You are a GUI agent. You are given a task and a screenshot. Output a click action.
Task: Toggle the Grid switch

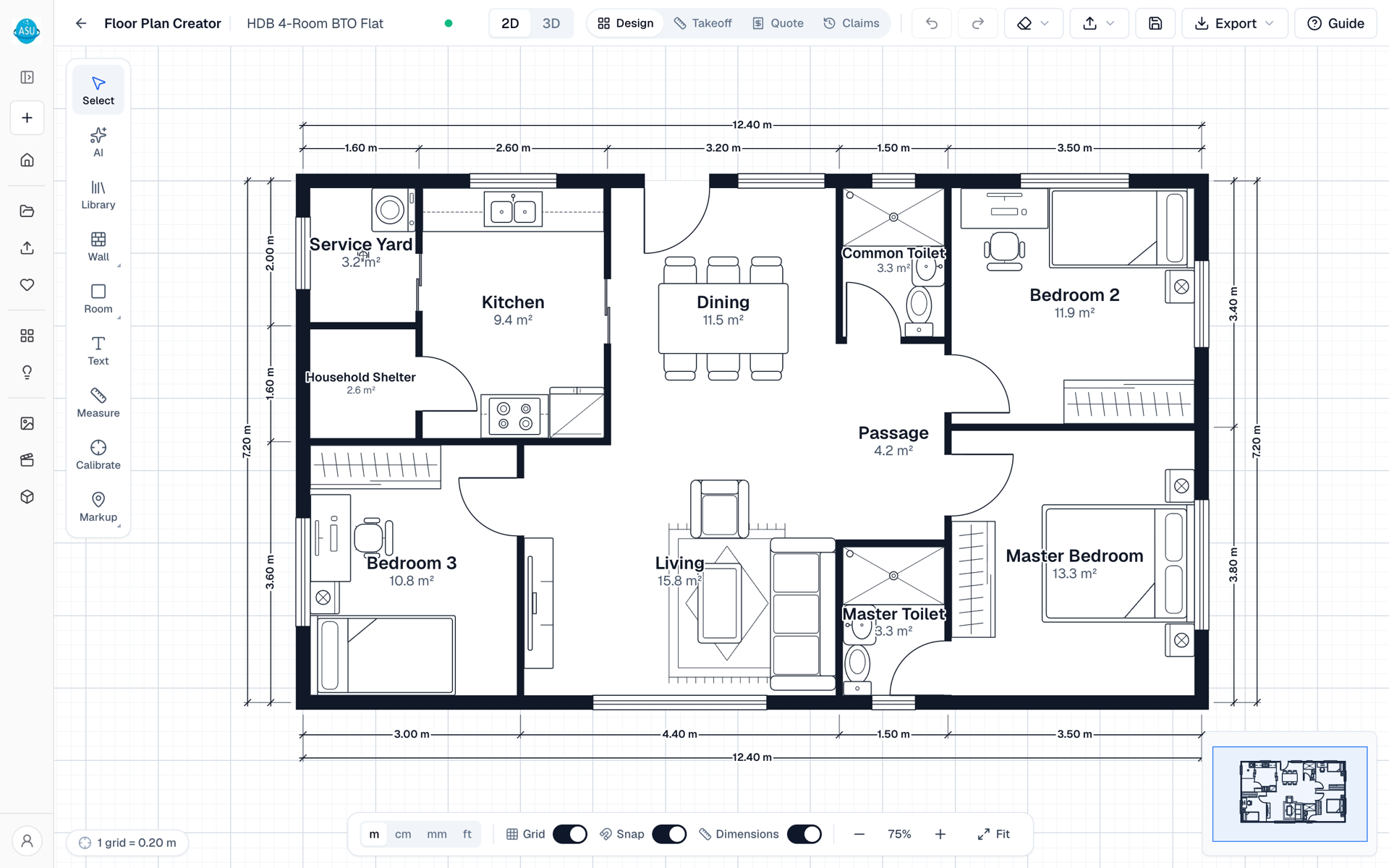[570, 834]
